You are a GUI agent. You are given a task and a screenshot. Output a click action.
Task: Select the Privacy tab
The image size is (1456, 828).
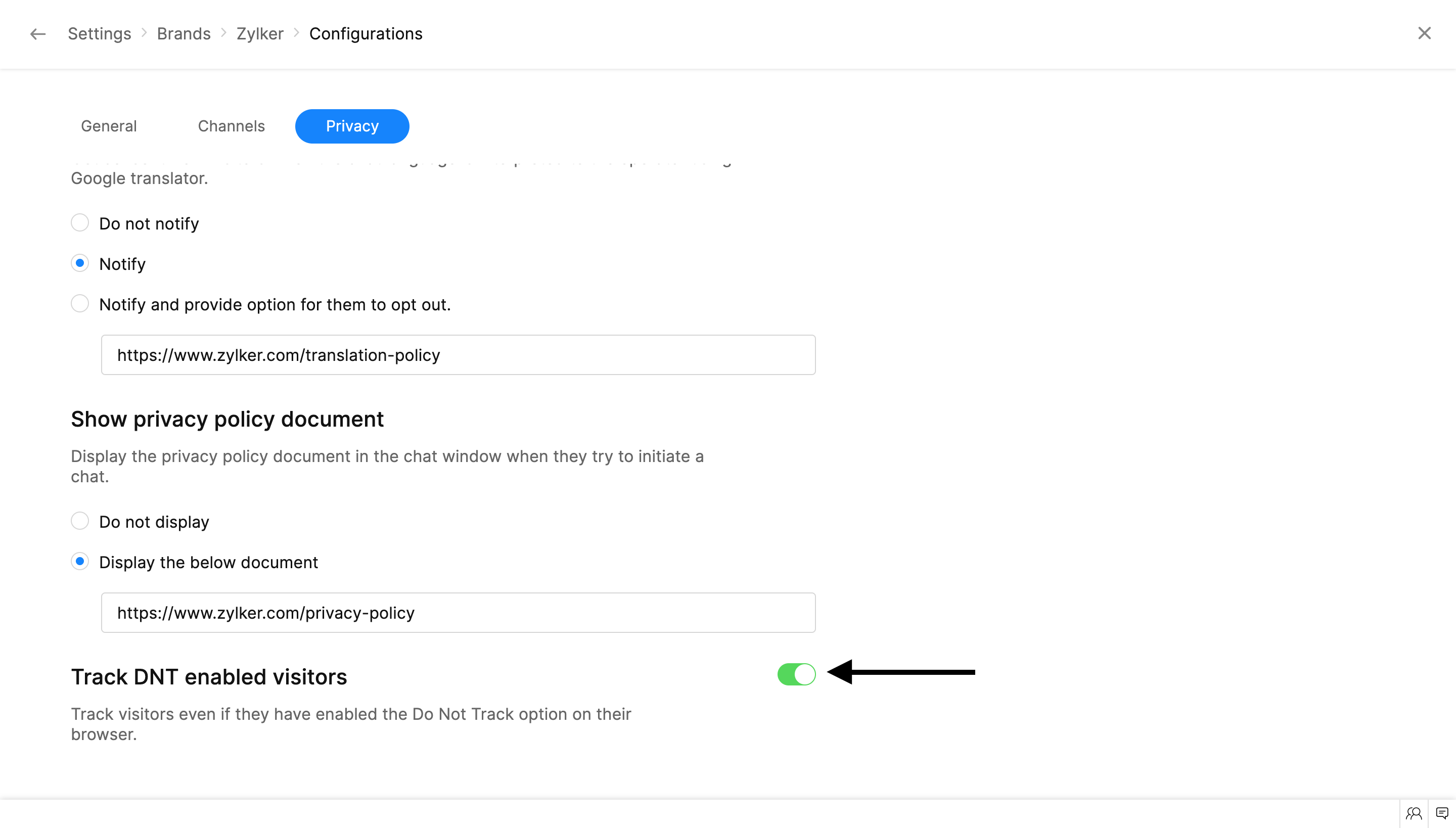[352, 126]
